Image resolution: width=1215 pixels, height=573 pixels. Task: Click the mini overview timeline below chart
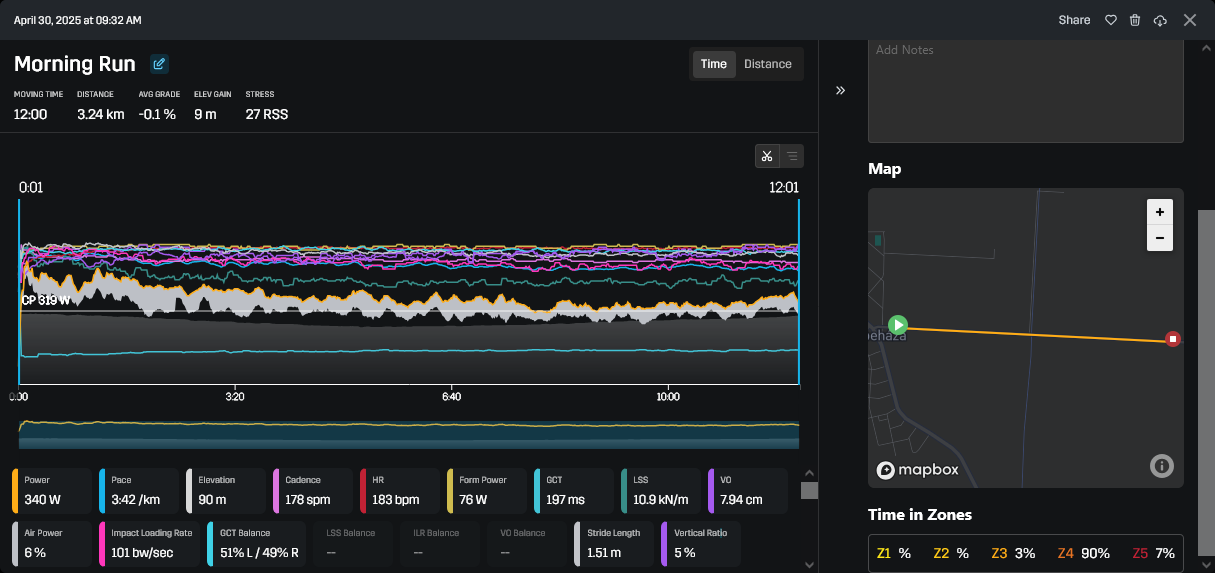409,434
